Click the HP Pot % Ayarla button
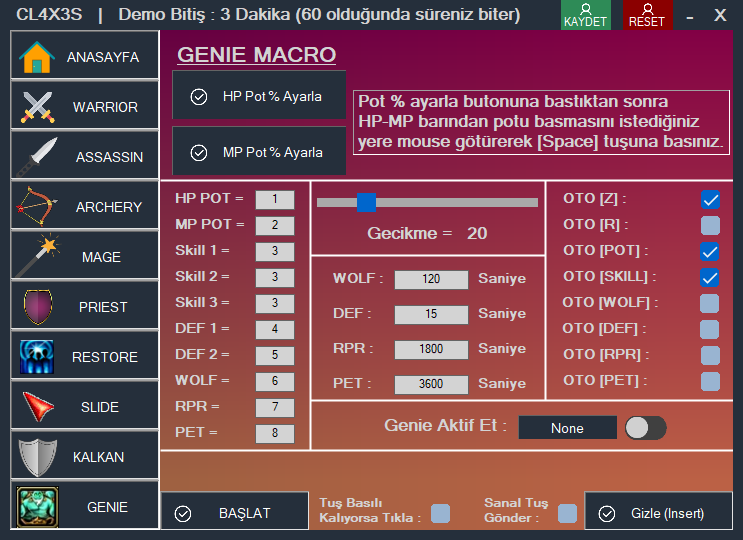Image resolution: width=743 pixels, height=540 pixels. [x=259, y=96]
